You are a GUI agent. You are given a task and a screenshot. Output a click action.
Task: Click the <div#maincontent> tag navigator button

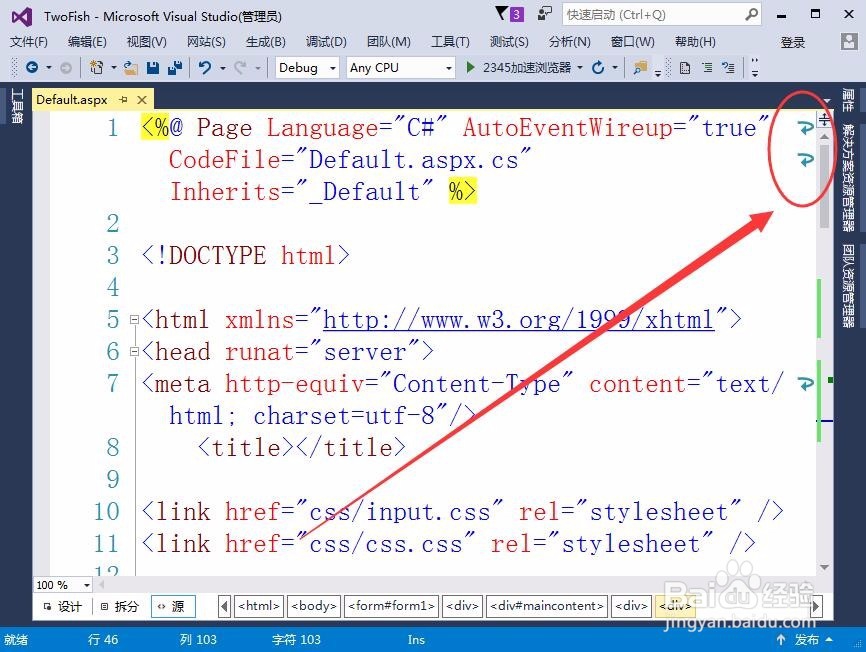click(547, 606)
